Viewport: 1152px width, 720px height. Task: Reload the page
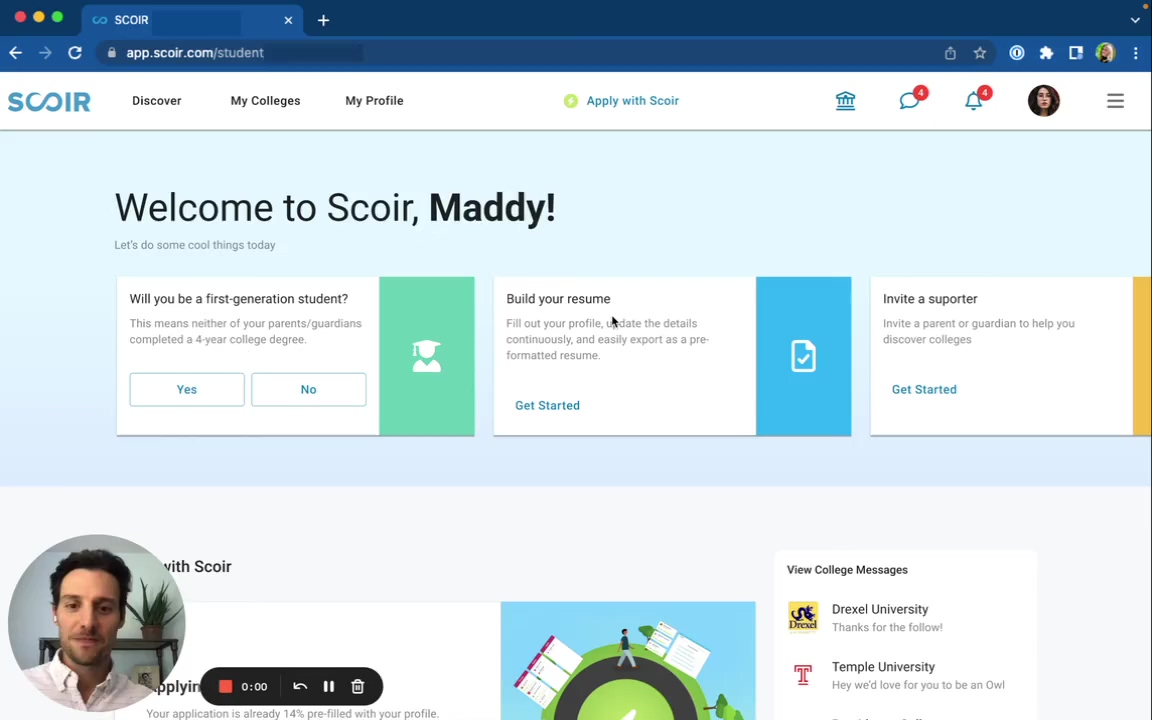(x=75, y=53)
